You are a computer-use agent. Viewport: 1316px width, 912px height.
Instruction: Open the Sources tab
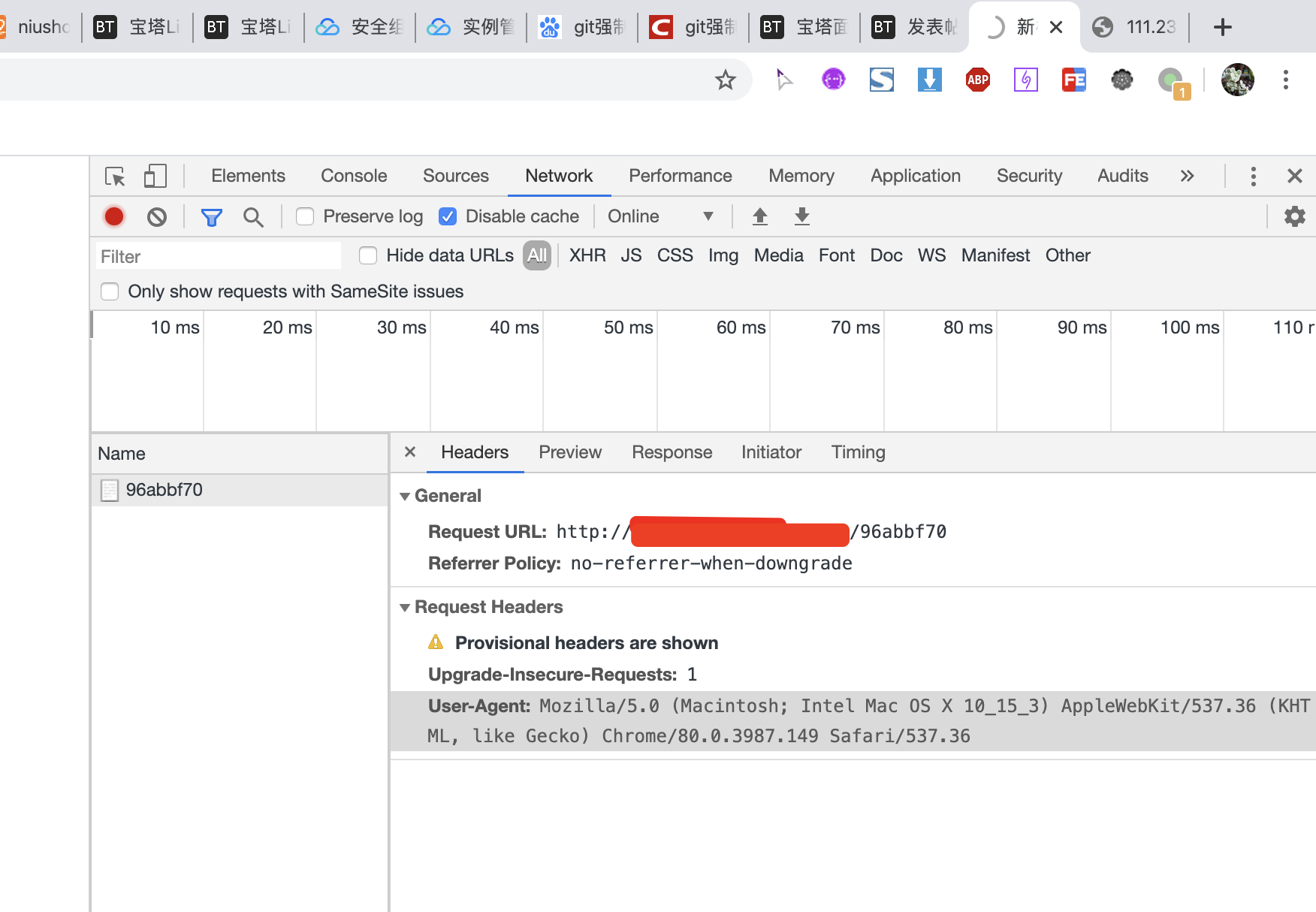click(456, 176)
